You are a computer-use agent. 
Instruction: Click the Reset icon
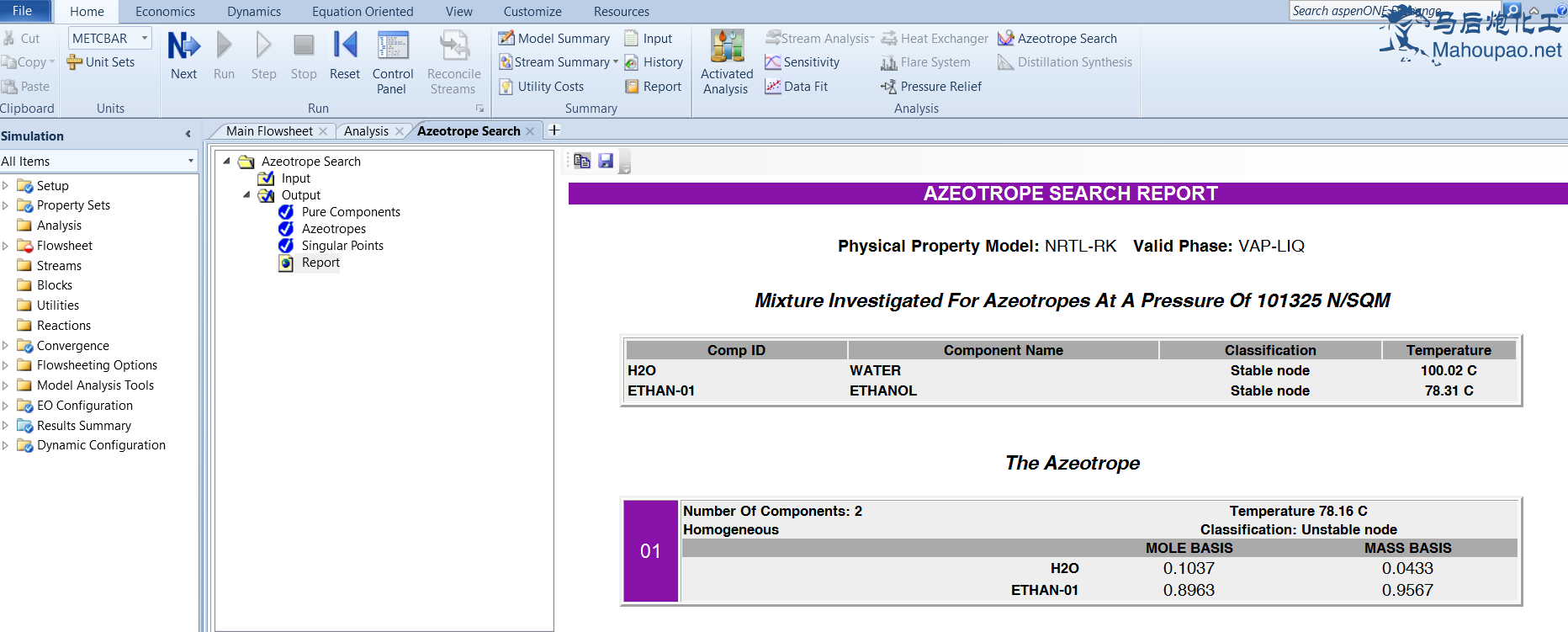[x=345, y=56]
